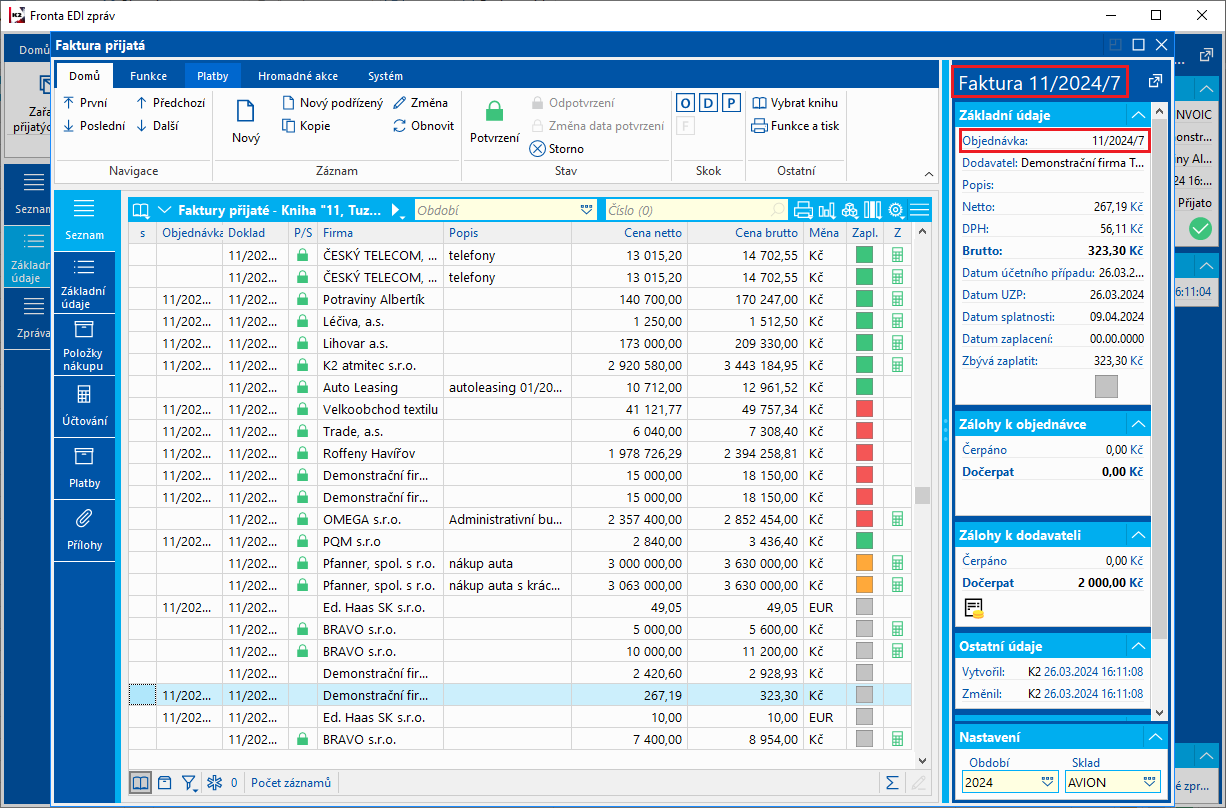Click the filter funnel icon in the bottom bar
Image resolution: width=1226 pixels, height=808 pixels.
pyautogui.click(x=189, y=783)
